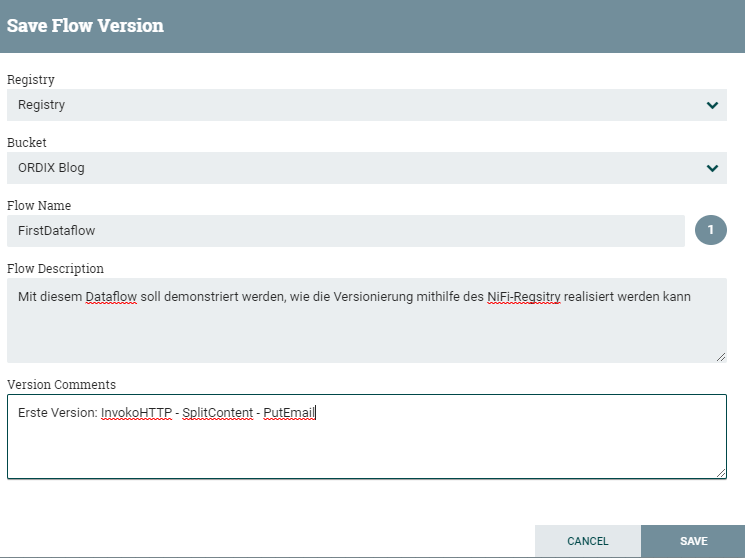Click the underlined word 'Dataflow' in description
Image resolution: width=745 pixels, height=558 pixels.
(111, 297)
